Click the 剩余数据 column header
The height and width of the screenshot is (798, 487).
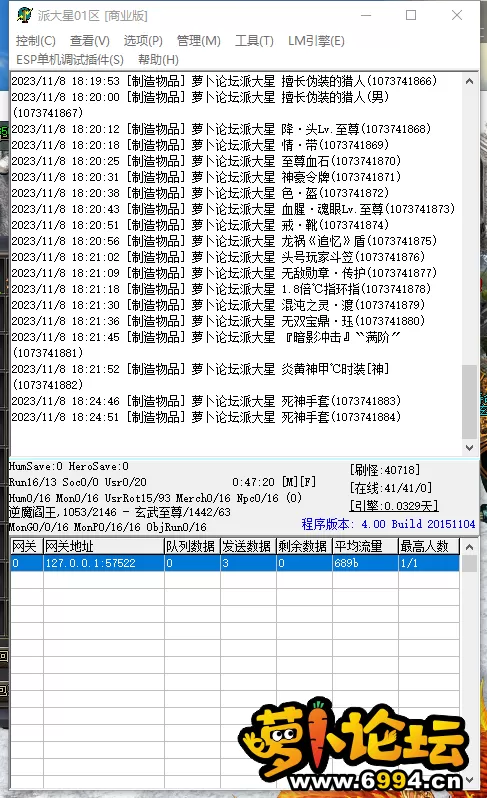pos(304,547)
